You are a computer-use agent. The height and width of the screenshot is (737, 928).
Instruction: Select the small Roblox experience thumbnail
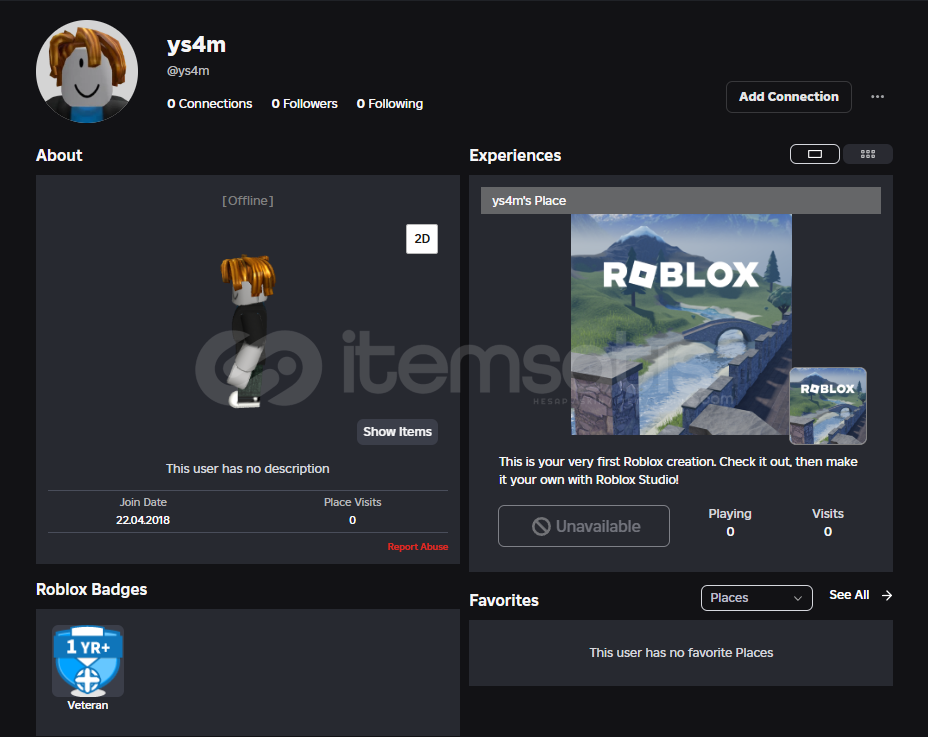tap(827, 405)
